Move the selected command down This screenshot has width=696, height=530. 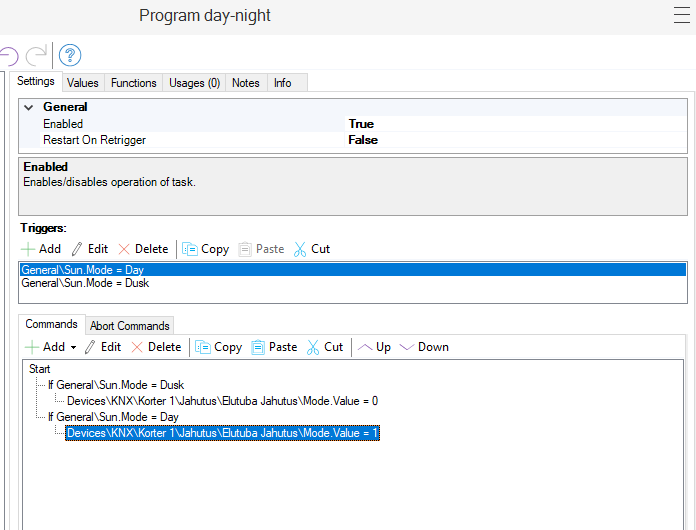[x=424, y=347]
